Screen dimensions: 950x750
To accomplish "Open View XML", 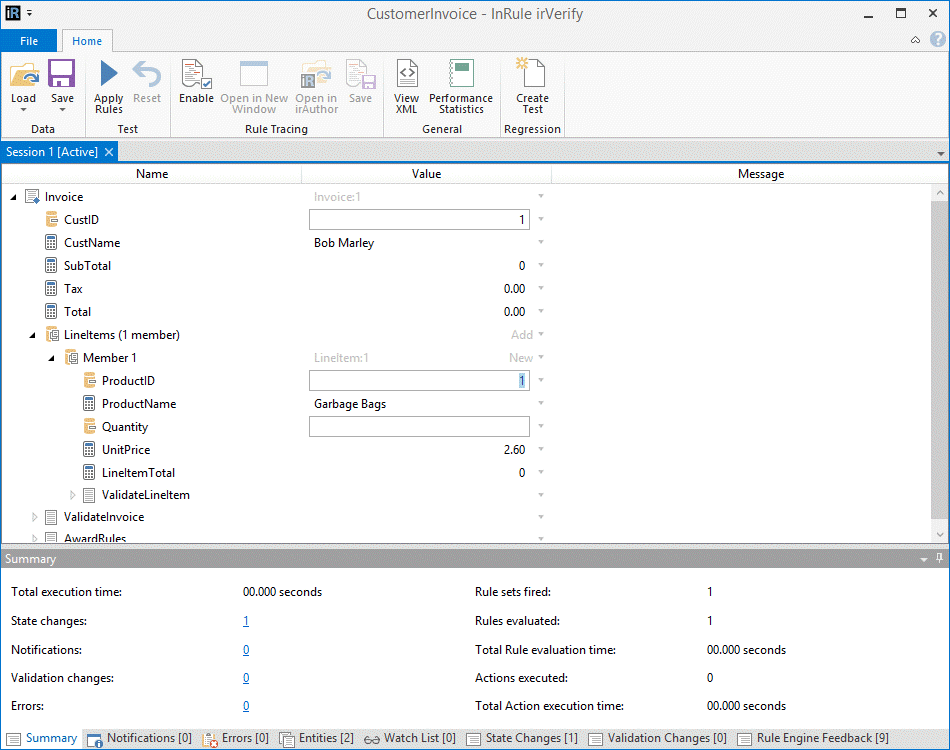I will (x=406, y=75).
